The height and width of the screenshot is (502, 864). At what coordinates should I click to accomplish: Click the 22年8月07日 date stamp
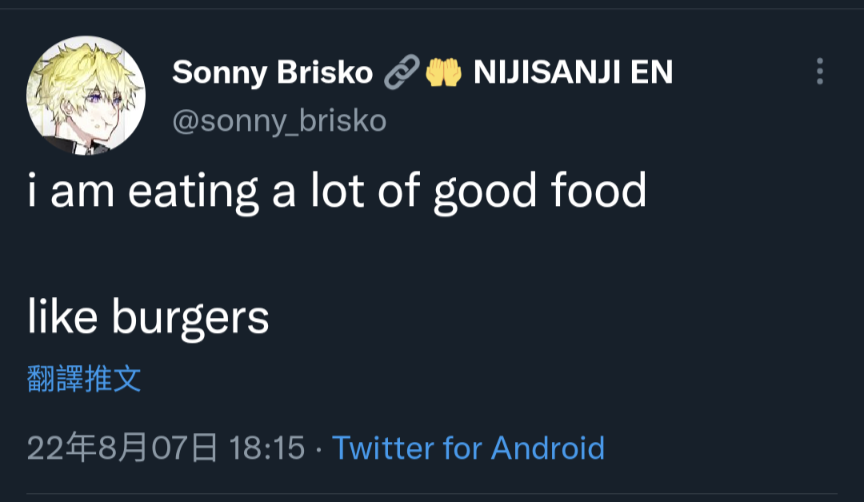click(122, 447)
